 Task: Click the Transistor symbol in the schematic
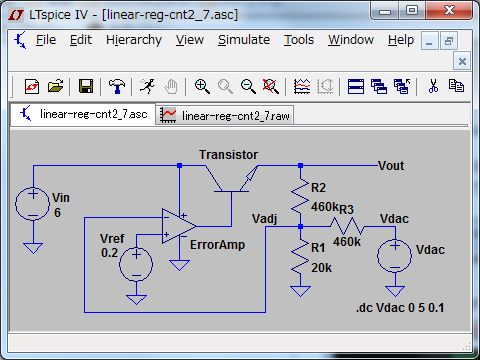point(232,179)
